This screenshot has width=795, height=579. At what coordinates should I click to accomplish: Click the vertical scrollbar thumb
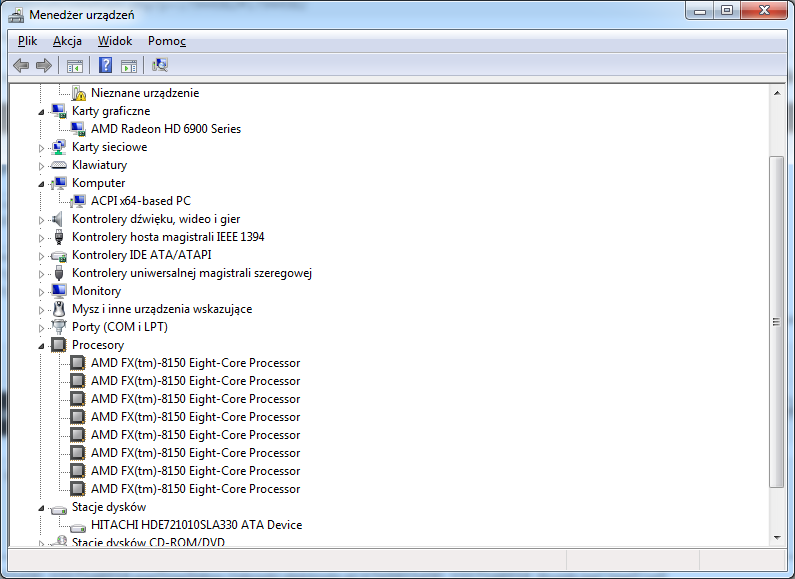point(776,322)
